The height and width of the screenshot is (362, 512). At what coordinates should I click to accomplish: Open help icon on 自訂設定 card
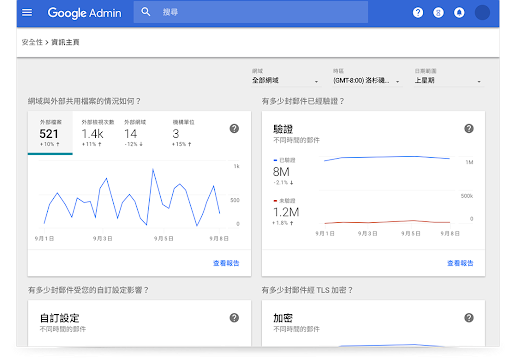[234, 318]
